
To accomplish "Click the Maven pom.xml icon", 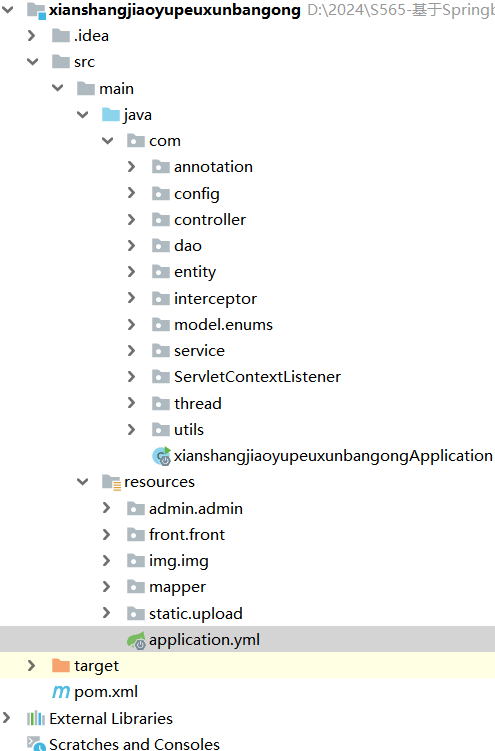I will point(61,692).
